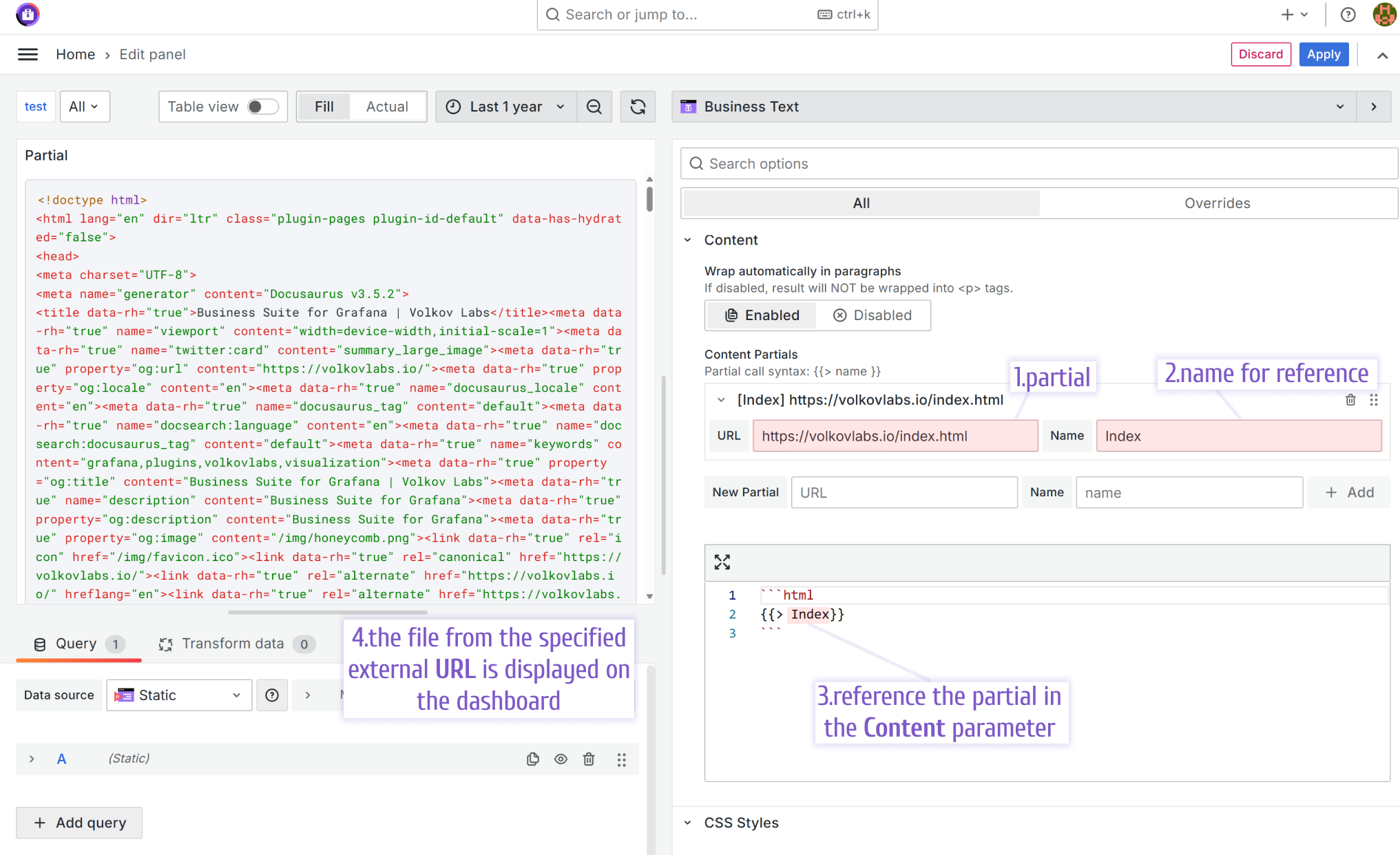Duplicate query A with copy icon

(532, 759)
